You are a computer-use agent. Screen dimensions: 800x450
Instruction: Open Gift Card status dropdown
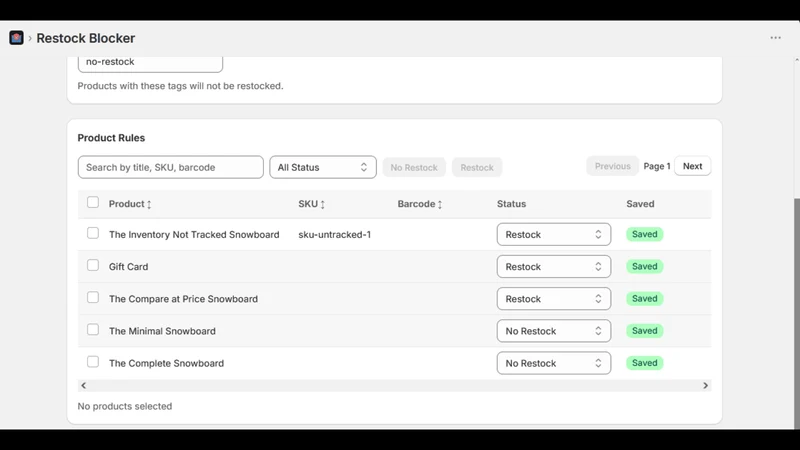click(x=554, y=267)
